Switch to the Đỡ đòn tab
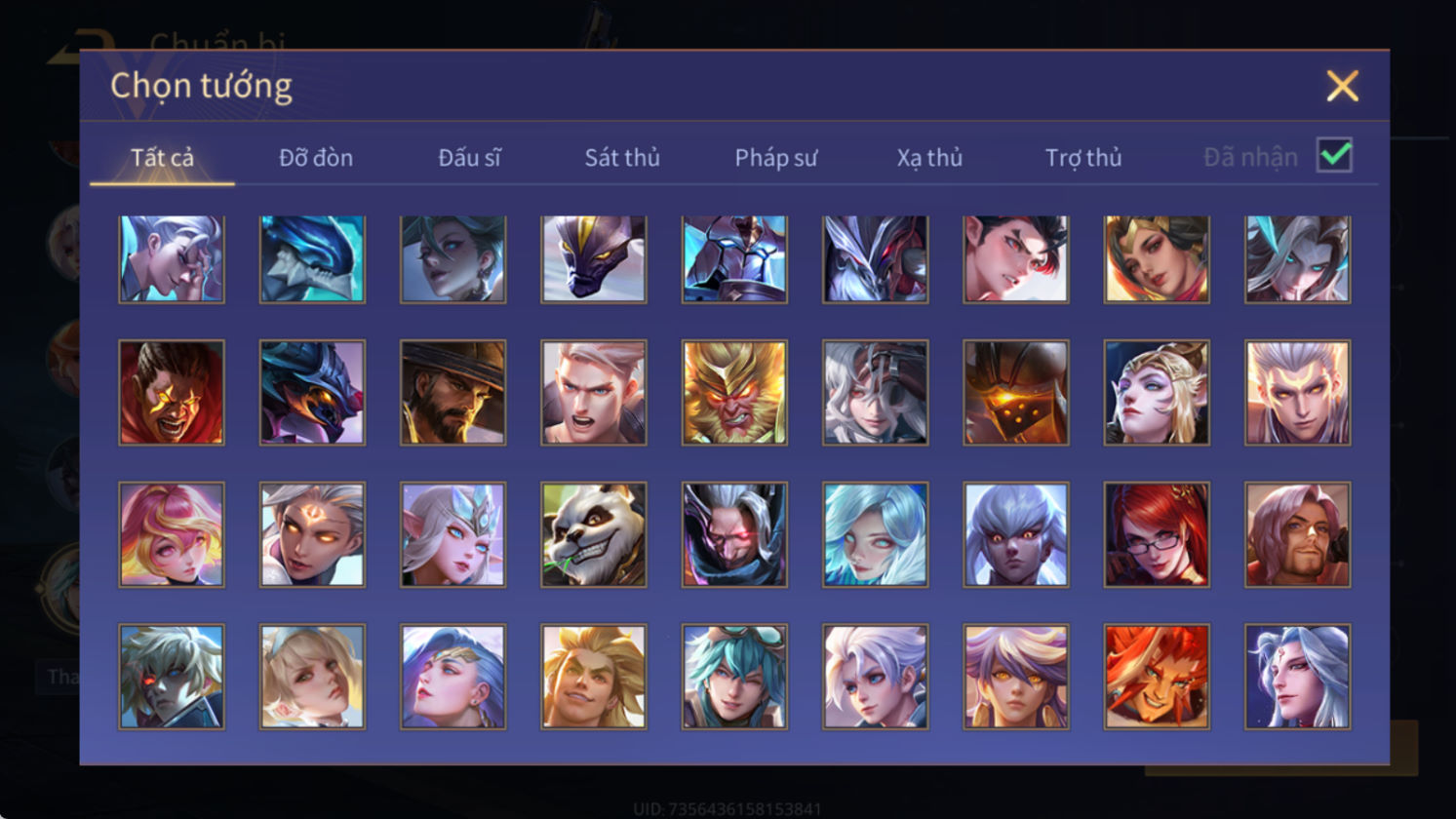 (x=316, y=158)
